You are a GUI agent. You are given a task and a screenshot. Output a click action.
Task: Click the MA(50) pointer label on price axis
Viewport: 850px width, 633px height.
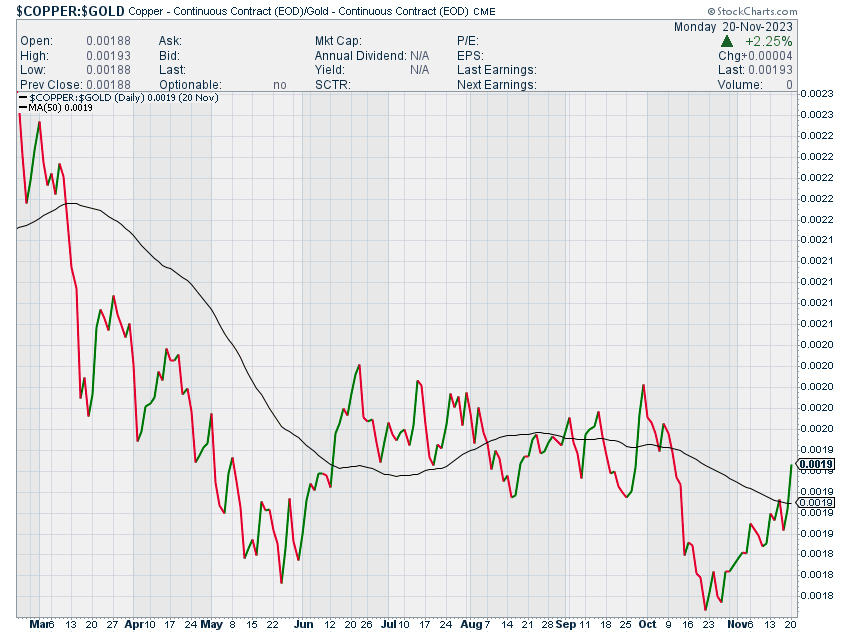tap(815, 503)
